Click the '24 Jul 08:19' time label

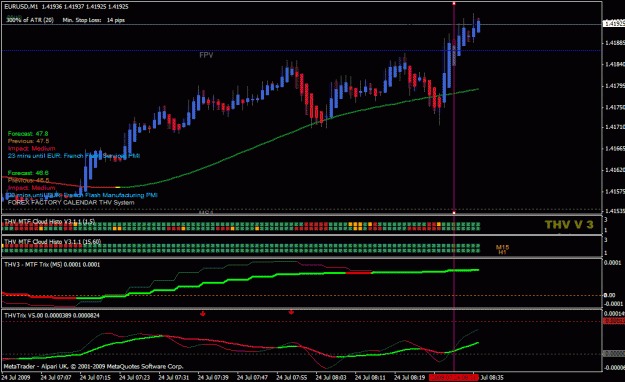coord(410,377)
